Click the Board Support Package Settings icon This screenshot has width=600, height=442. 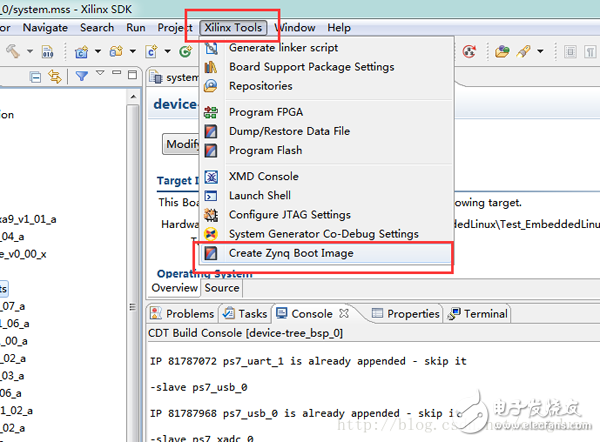tap(211, 67)
